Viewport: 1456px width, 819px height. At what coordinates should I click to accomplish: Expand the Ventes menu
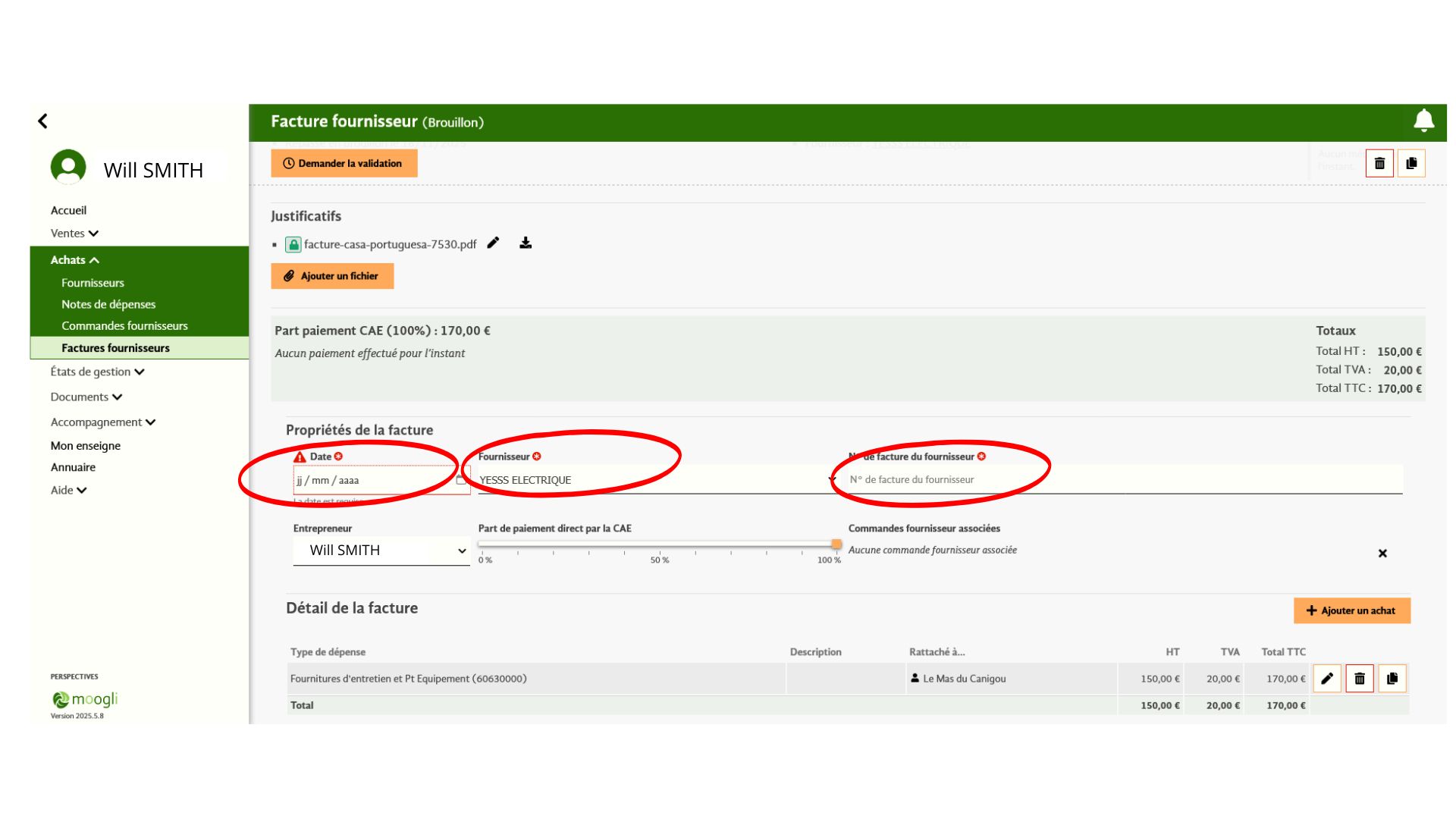pyautogui.click(x=74, y=234)
